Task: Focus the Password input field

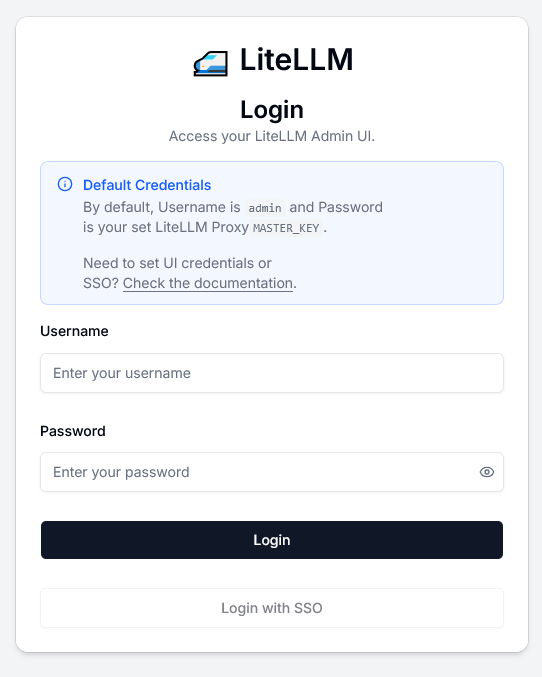Action: point(272,472)
